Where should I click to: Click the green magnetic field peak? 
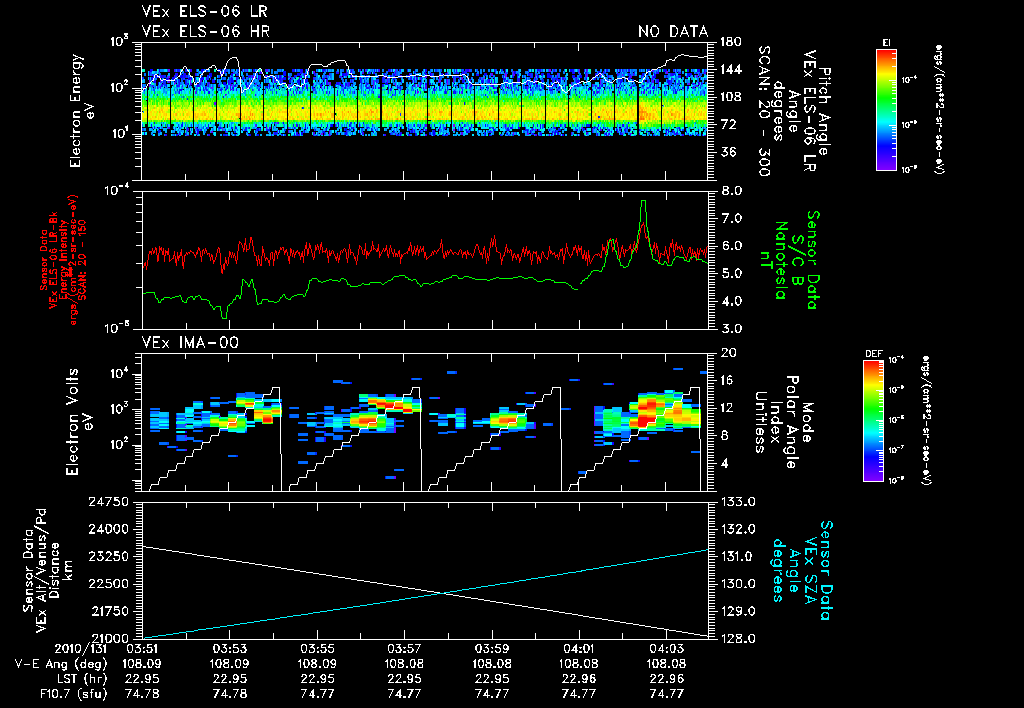(x=643, y=203)
